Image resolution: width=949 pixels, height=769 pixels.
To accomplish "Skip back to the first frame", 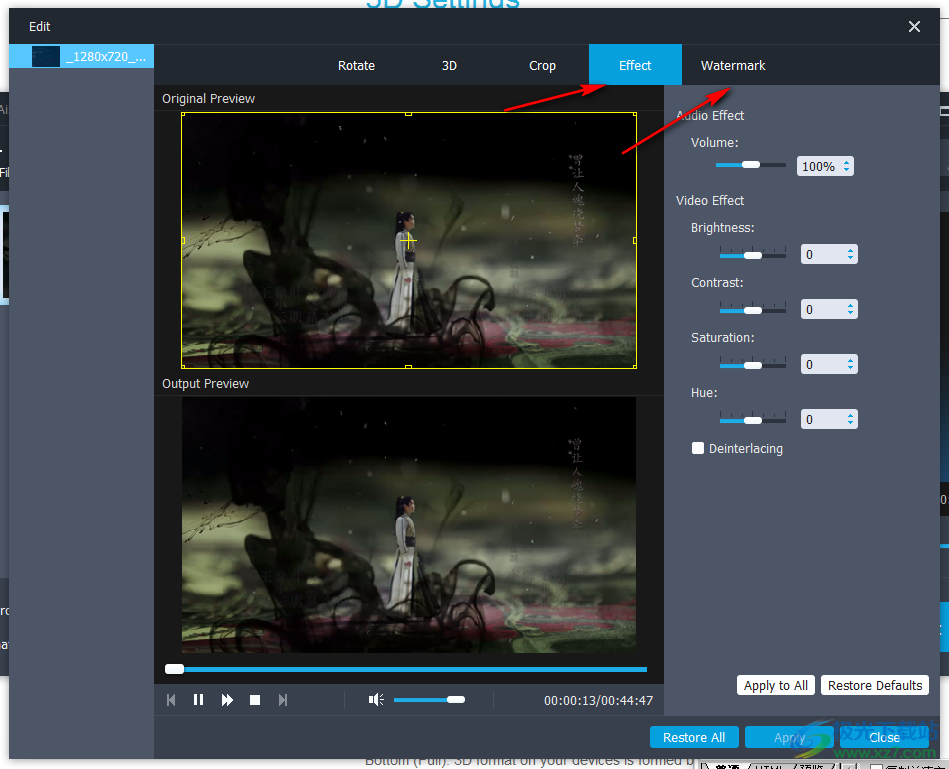I will tap(170, 699).
